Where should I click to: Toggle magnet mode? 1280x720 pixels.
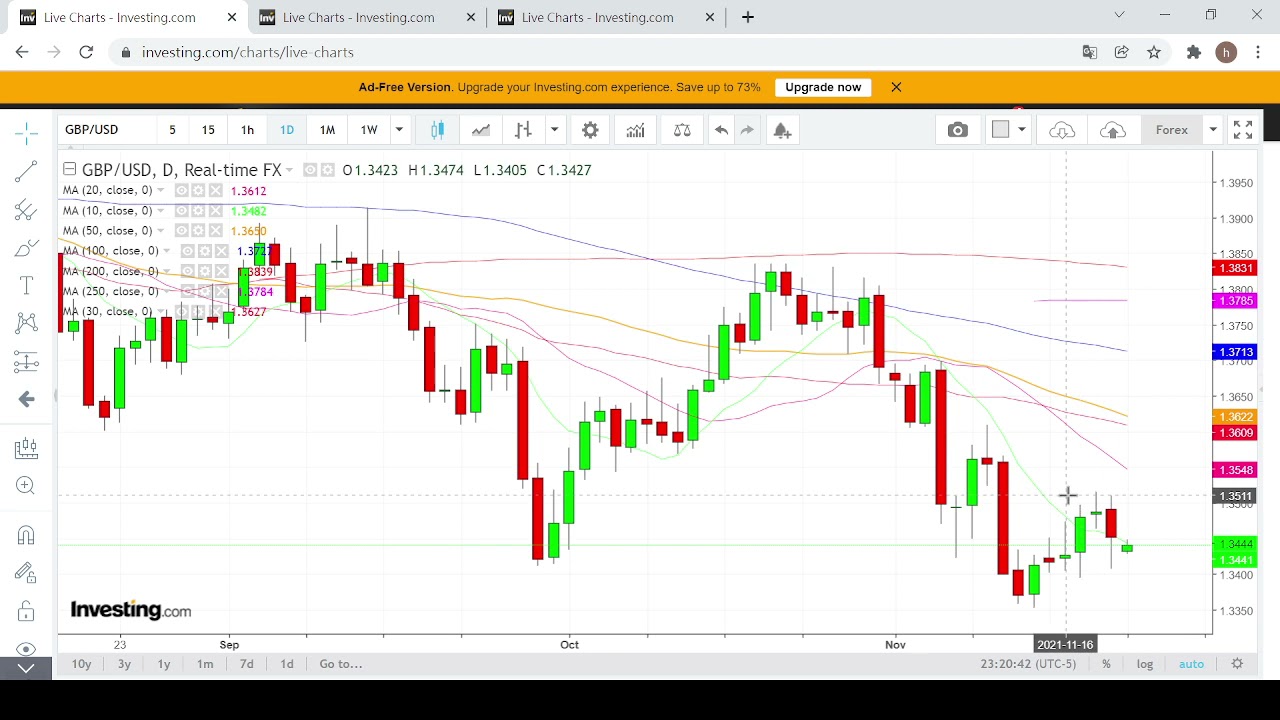pyautogui.click(x=26, y=535)
